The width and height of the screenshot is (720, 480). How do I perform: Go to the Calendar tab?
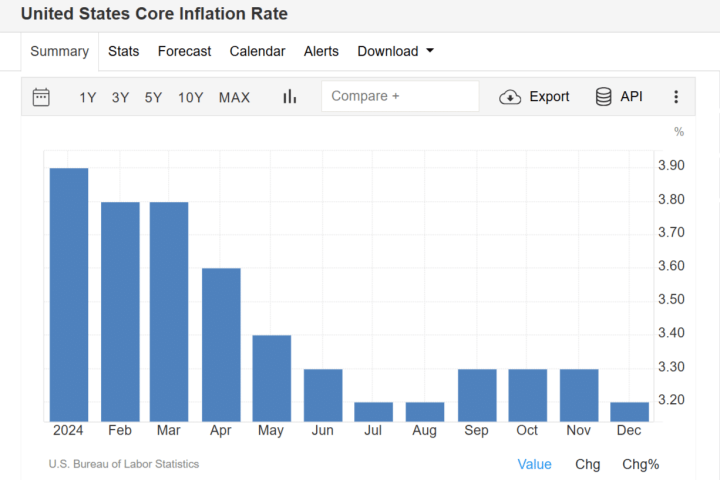257,51
